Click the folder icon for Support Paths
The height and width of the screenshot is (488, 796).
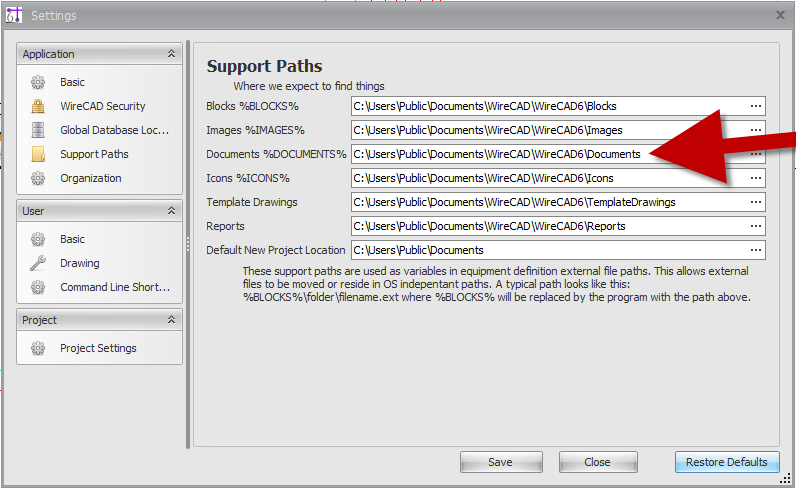coord(38,154)
